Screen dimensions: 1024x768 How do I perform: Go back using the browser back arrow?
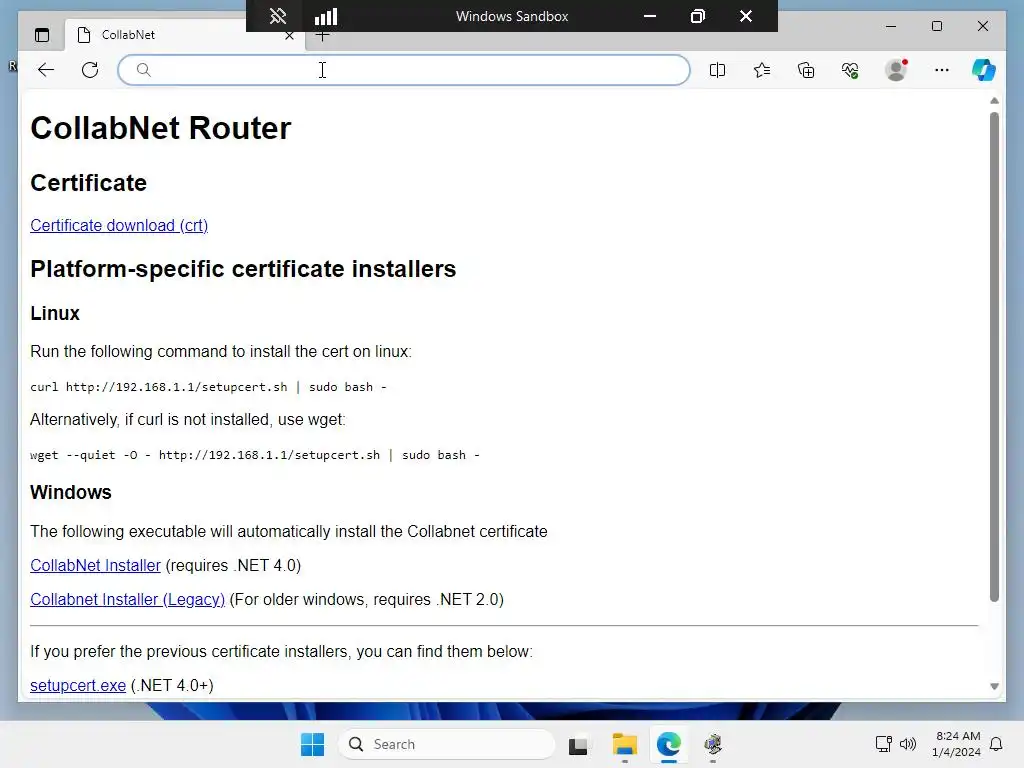tap(46, 70)
